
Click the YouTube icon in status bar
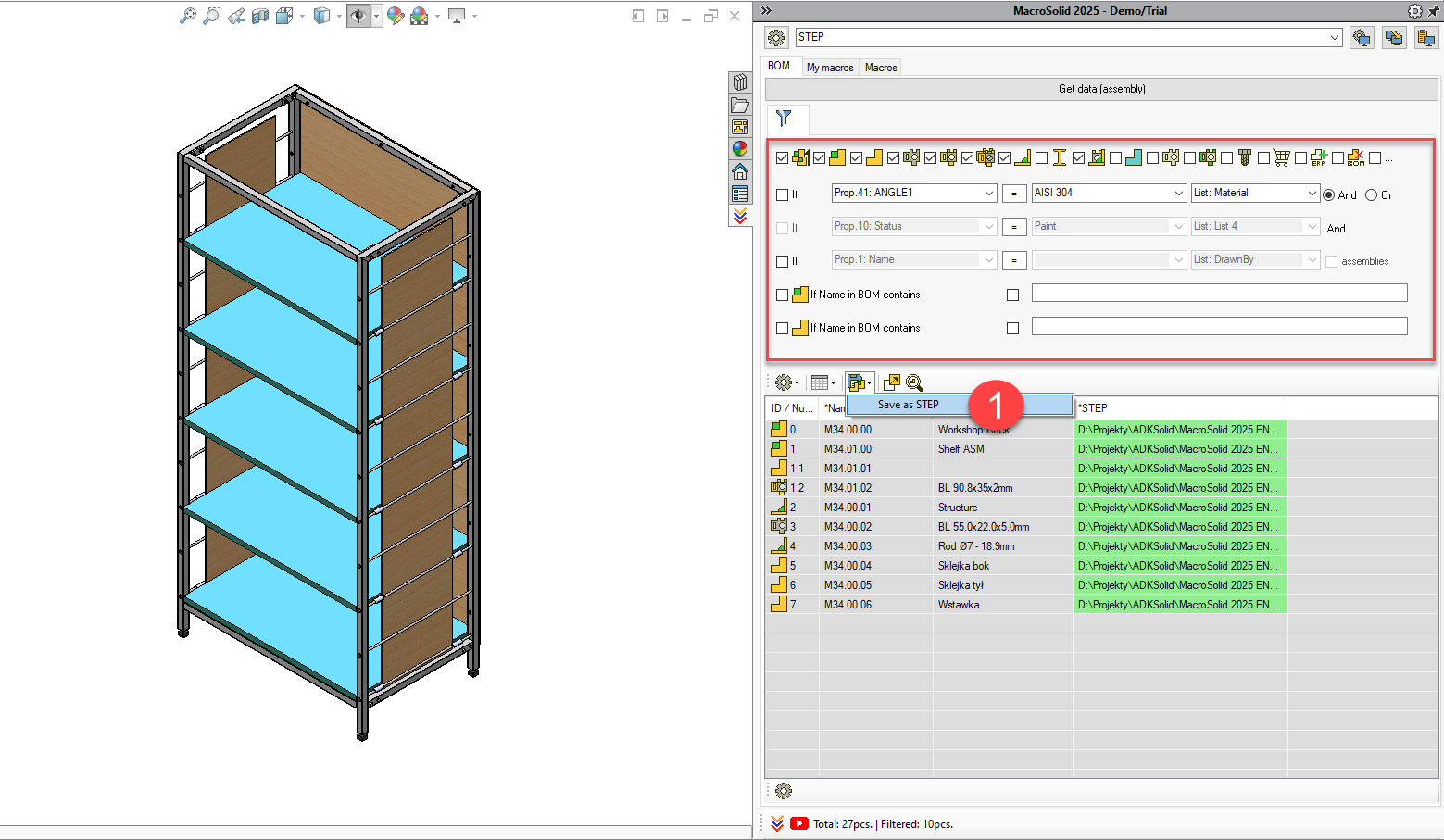point(799,823)
